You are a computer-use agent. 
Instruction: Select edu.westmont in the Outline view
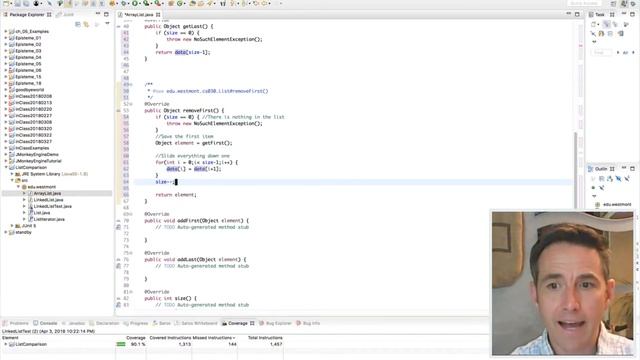613,204
